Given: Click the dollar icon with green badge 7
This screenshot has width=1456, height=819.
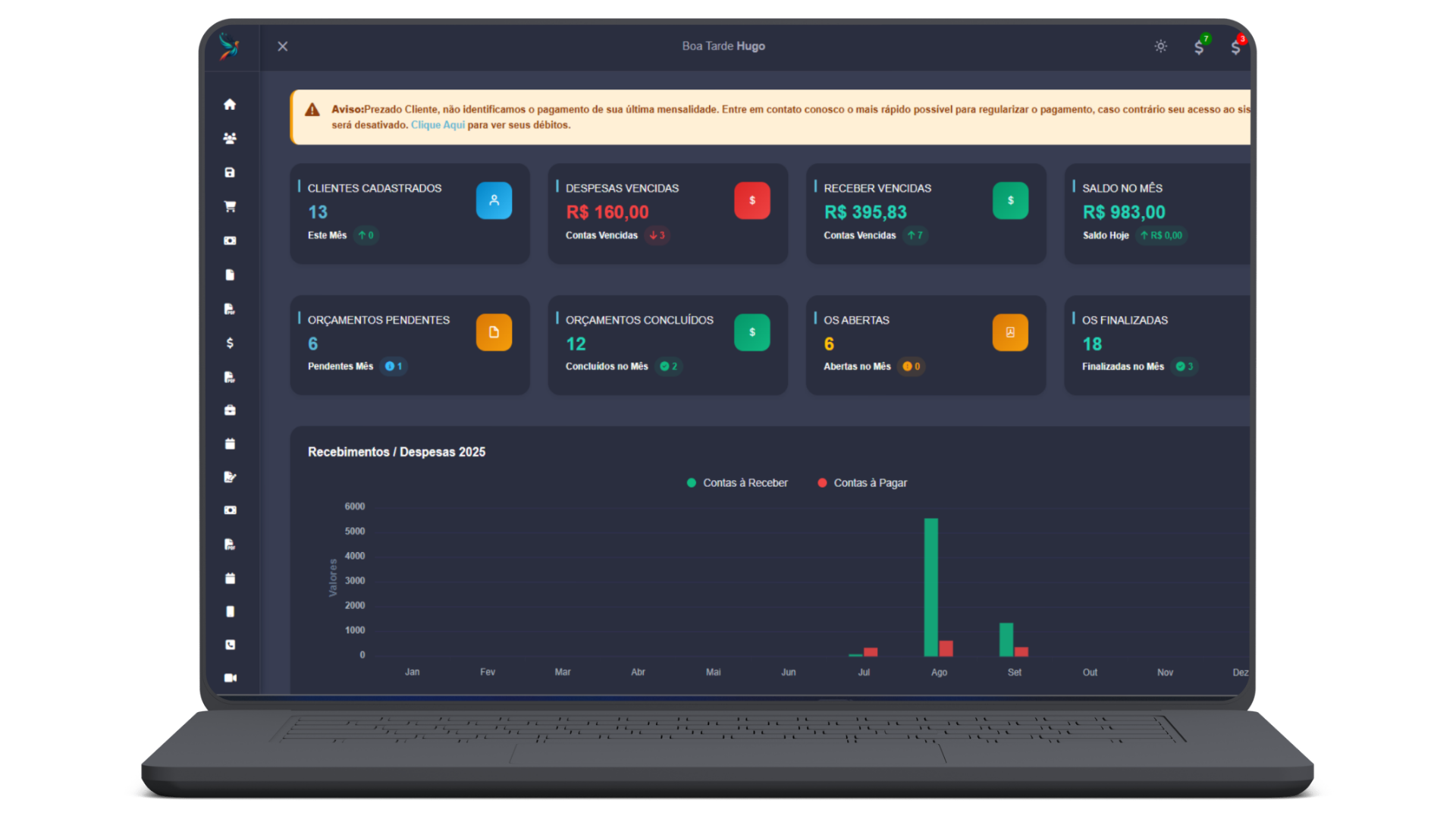Looking at the screenshot, I should tap(1199, 46).
